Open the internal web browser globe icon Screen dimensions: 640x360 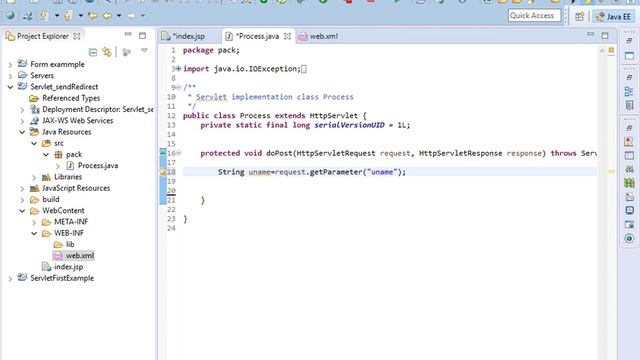(10, 16)
